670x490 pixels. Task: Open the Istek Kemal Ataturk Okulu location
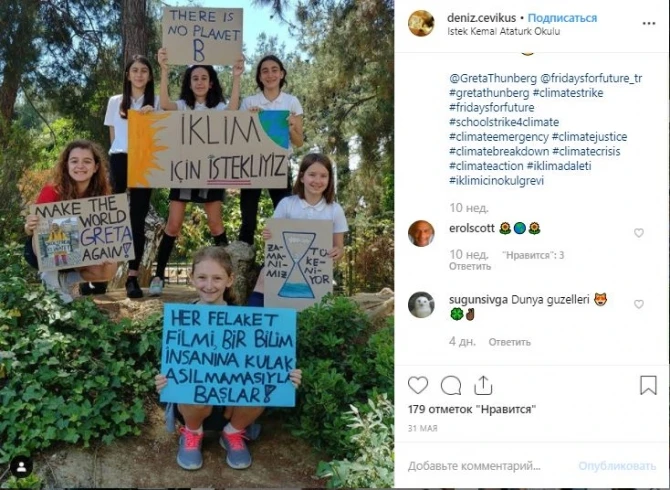click(503, 32)
